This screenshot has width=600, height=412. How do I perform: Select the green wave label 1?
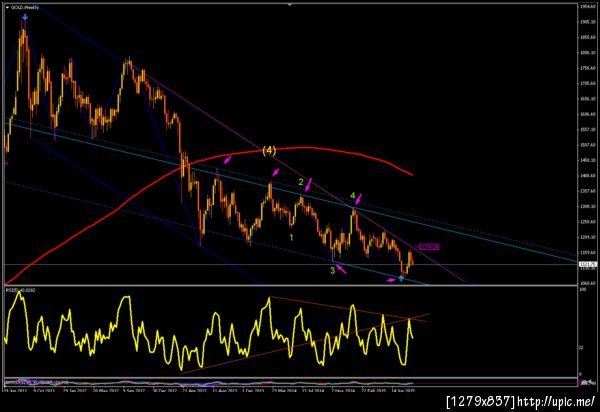point(291,238)
